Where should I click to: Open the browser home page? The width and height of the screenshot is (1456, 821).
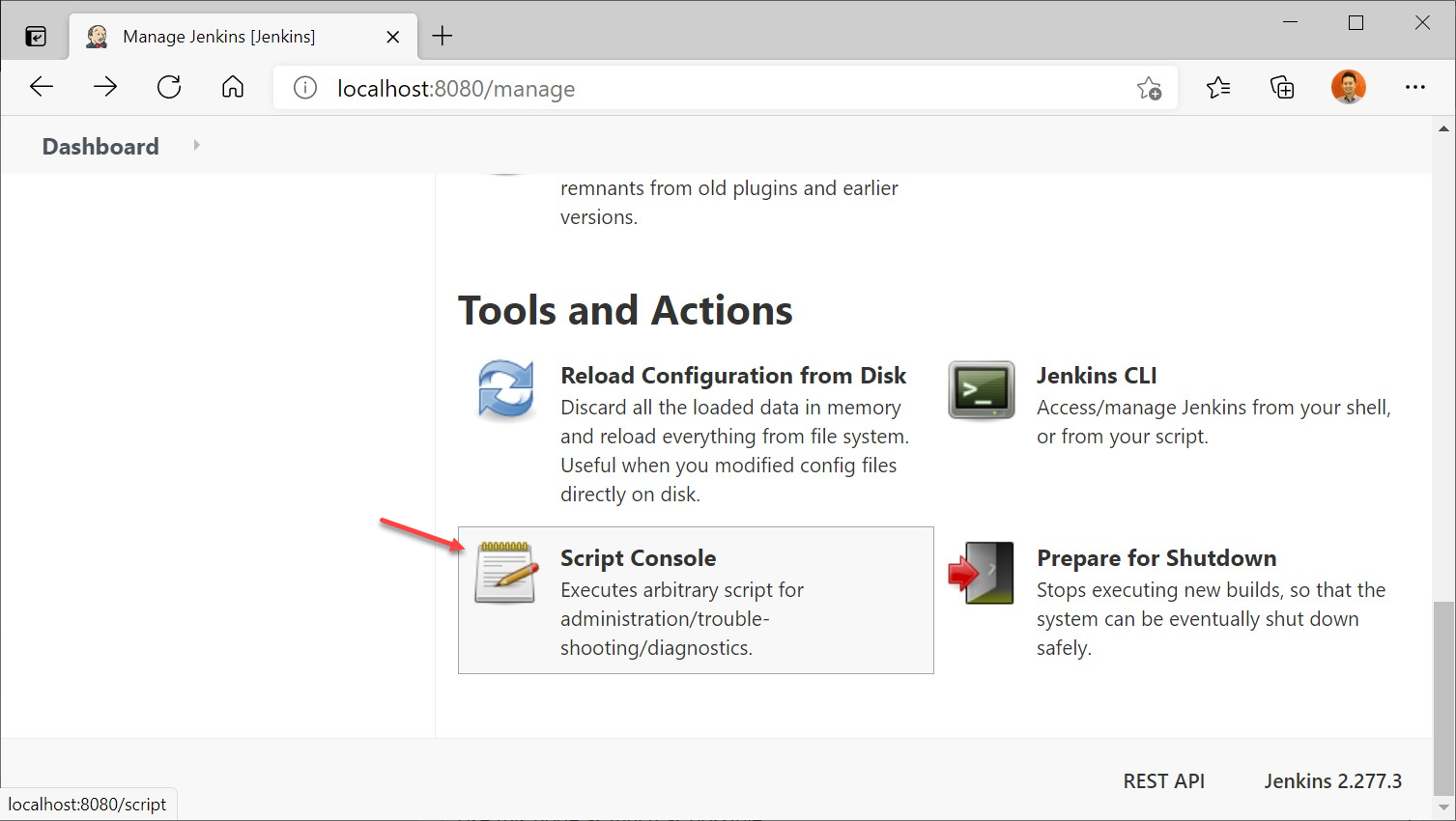pos(233,88)
